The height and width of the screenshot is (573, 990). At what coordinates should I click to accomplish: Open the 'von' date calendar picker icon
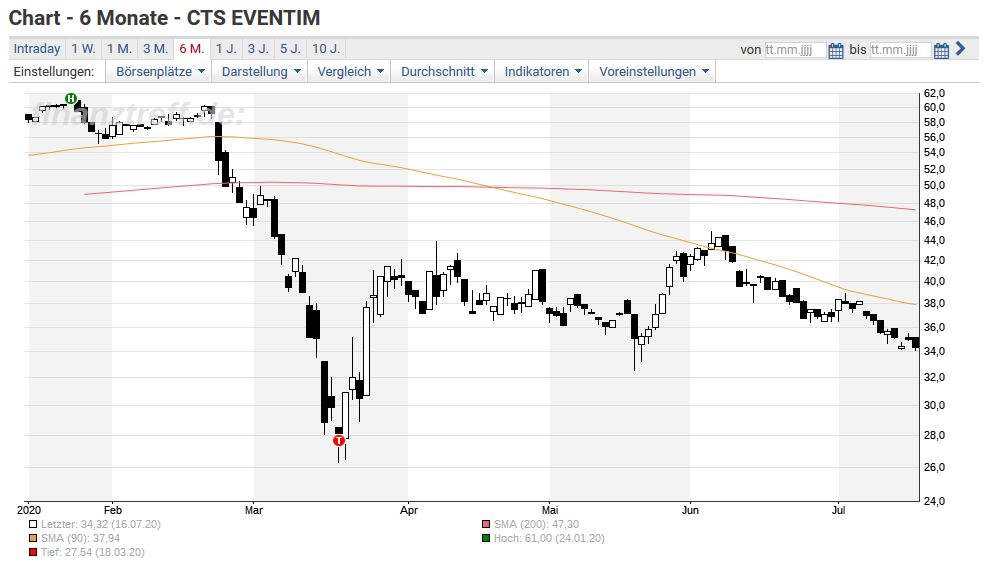tap(835, 50)
